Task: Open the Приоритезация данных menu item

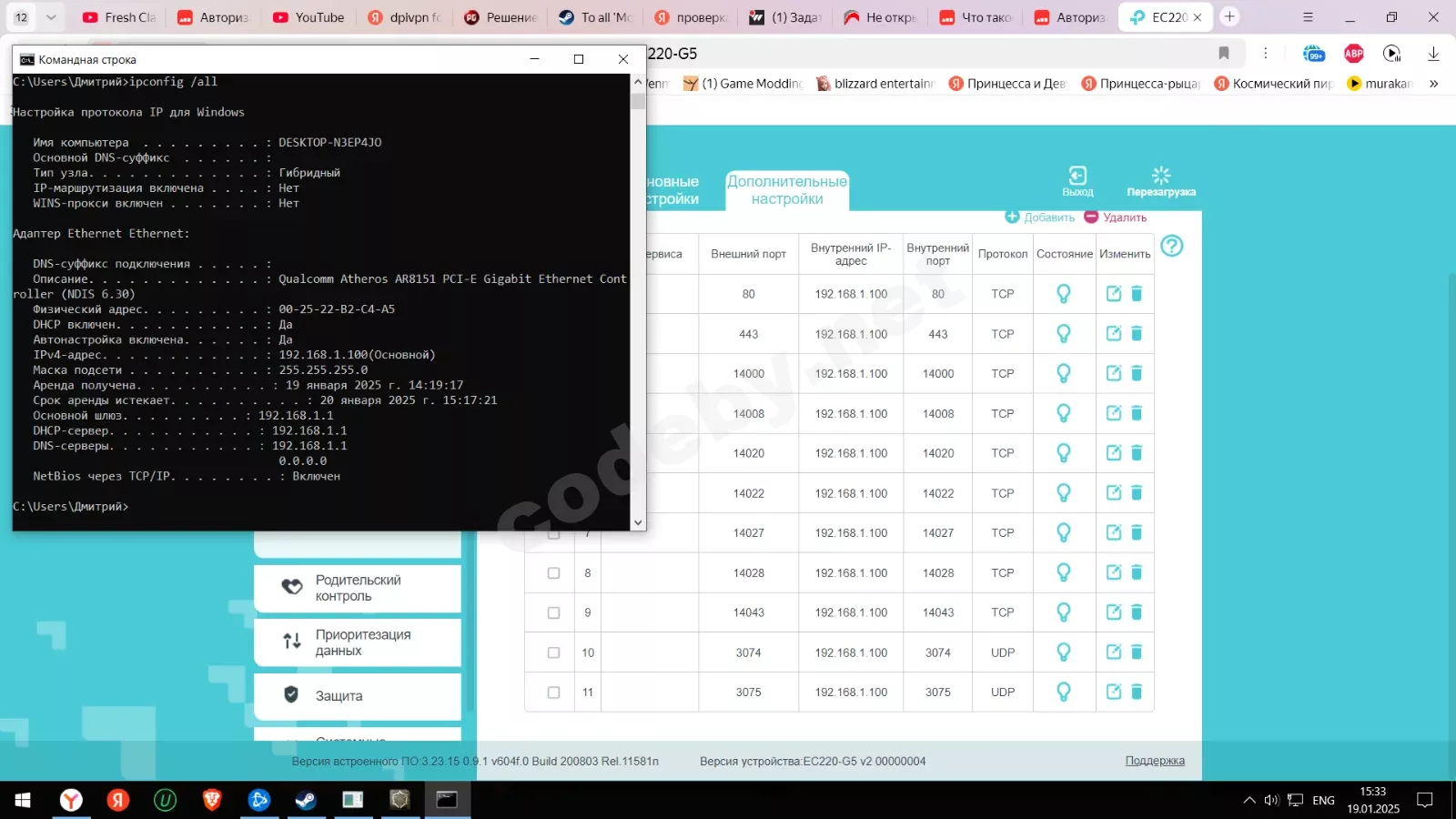Action: [x=358, y=642]
